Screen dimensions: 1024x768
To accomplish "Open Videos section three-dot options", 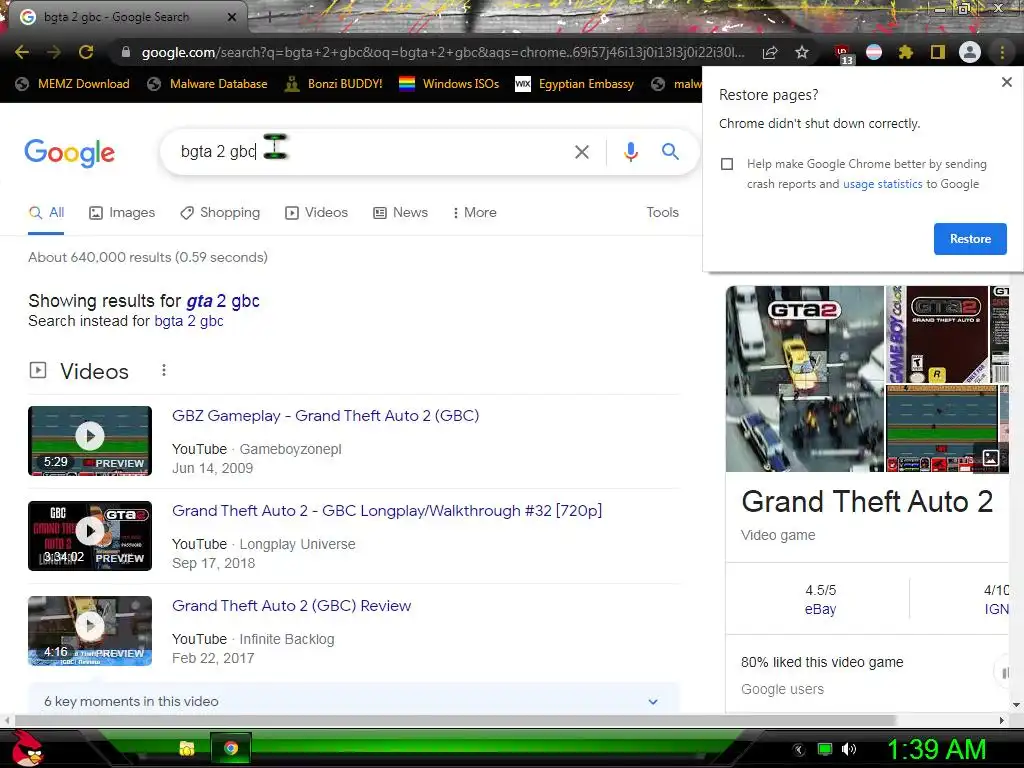I will (x=164, y=370).
